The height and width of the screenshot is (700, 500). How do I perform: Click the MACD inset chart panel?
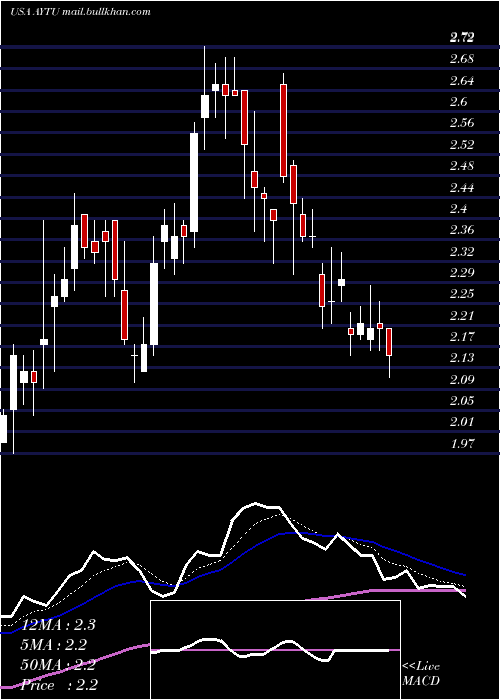pyautogui.click(x=275, y=650)
